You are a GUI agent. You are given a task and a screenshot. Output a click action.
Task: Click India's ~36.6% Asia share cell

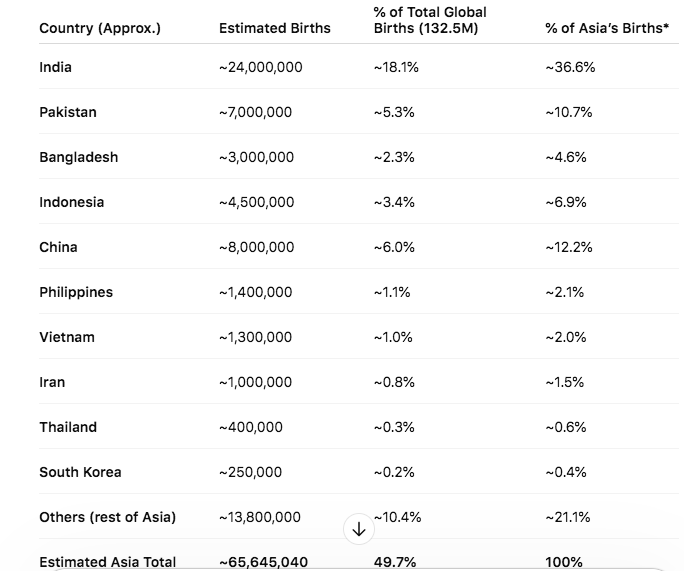point(568,67)
